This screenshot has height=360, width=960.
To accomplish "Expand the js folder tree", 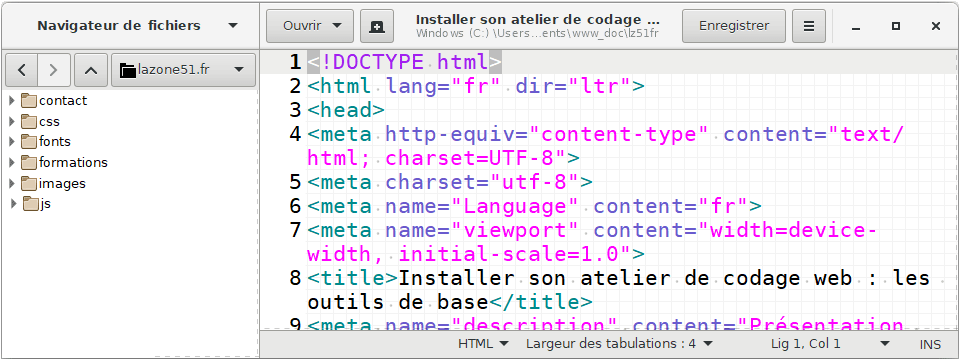I will 13,204.
